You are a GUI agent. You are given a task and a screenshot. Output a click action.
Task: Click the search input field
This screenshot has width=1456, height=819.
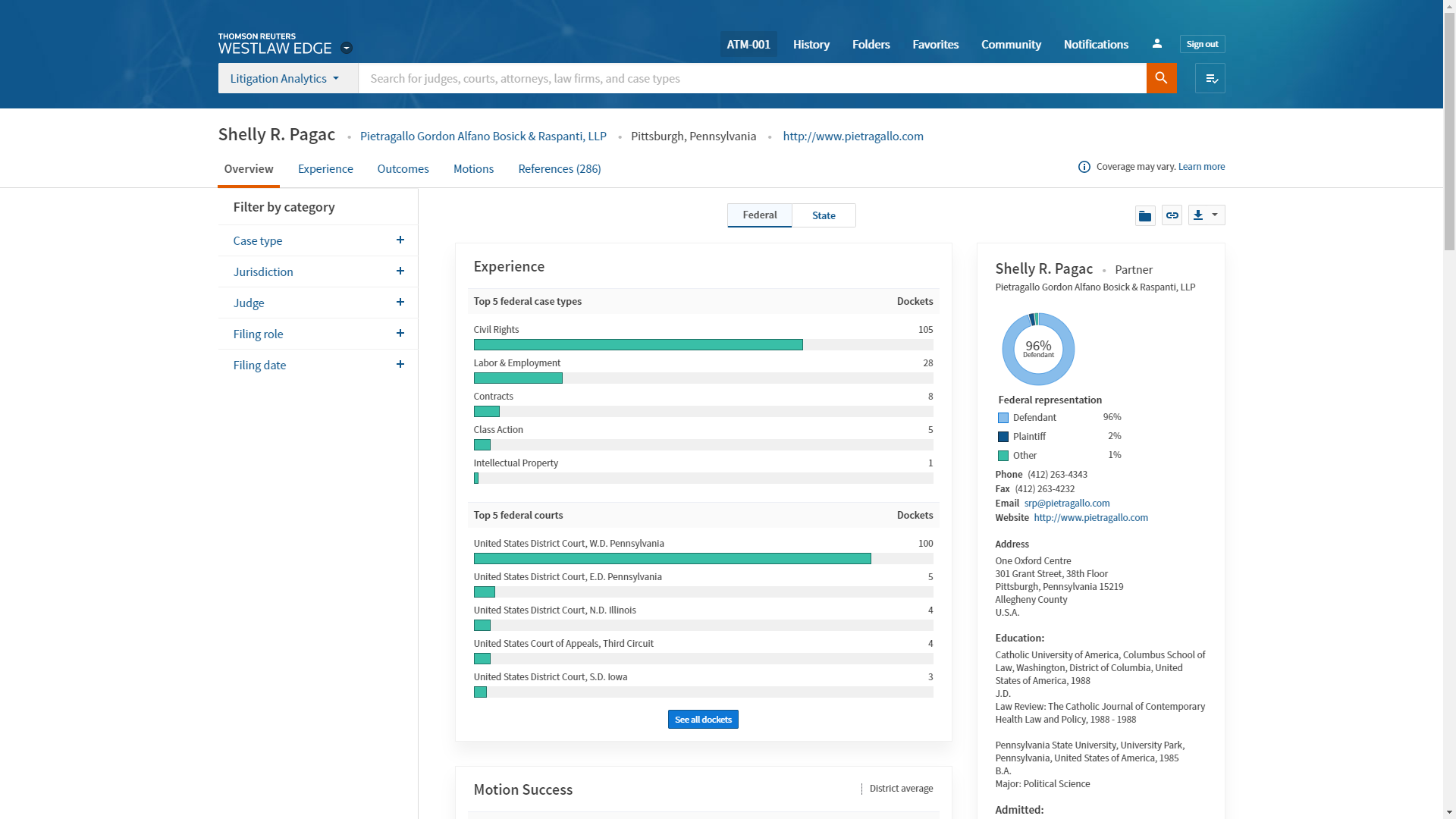pyautogui.click(x=751, y=78)
